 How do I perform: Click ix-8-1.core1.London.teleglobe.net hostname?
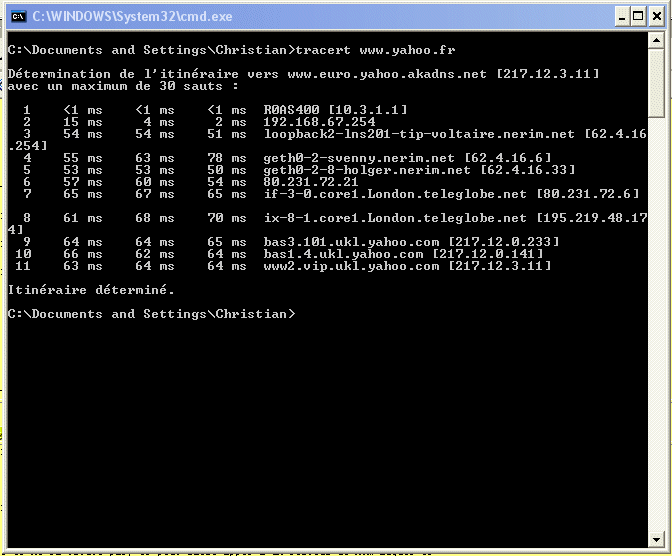click(x=395, y=218)
